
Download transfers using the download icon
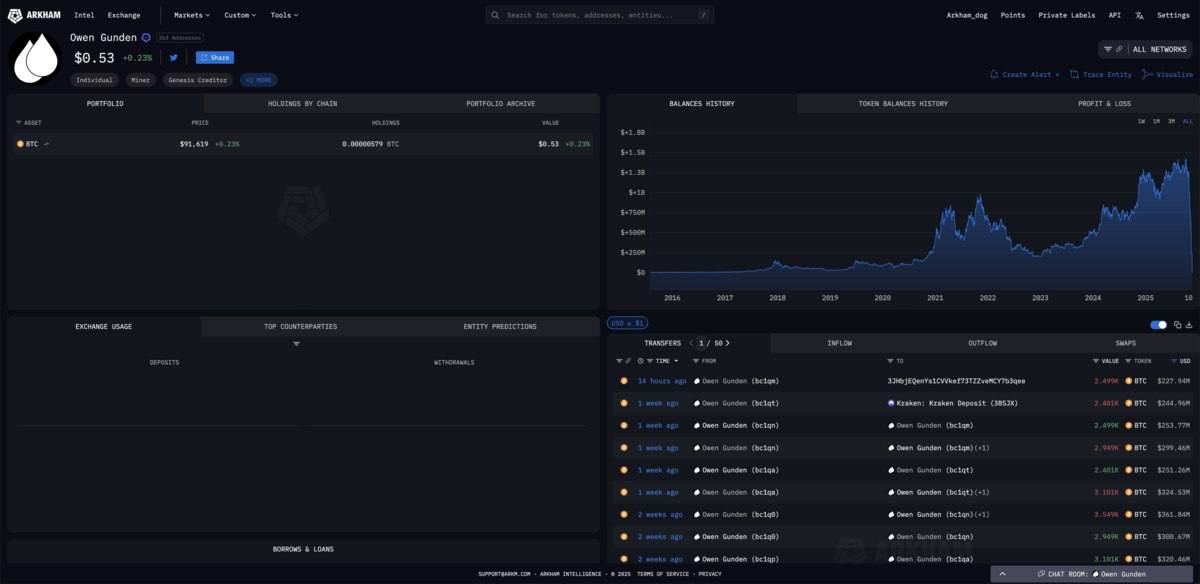click(1189, 325)
